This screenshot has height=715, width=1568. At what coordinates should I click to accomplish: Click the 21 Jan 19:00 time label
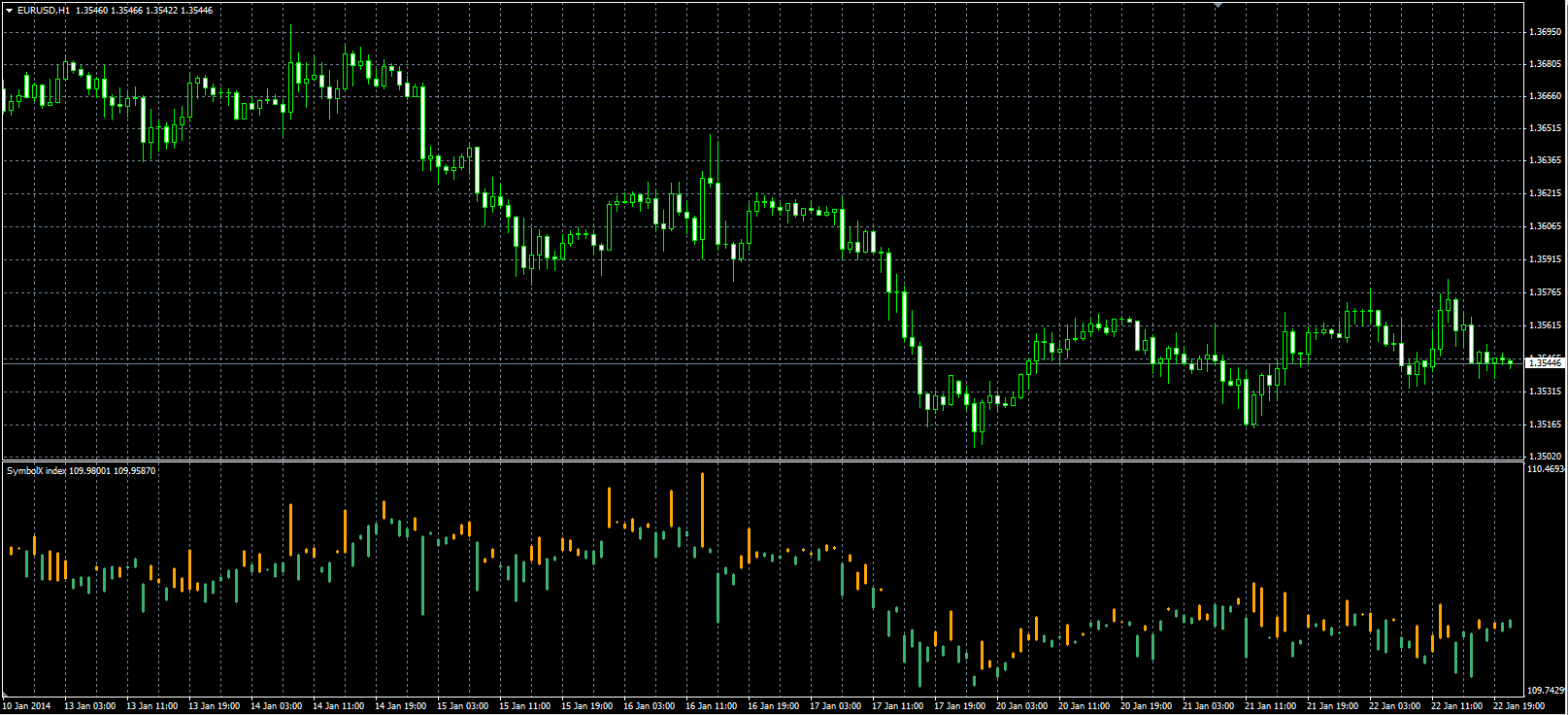[1332, 706]
